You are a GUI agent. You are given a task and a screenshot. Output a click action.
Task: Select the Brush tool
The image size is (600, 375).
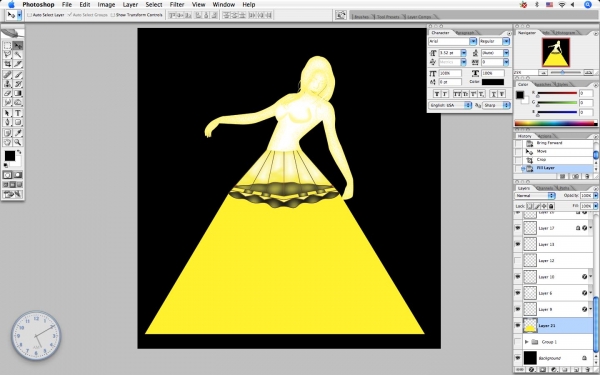pyautogui.click(x=18, y=75)
